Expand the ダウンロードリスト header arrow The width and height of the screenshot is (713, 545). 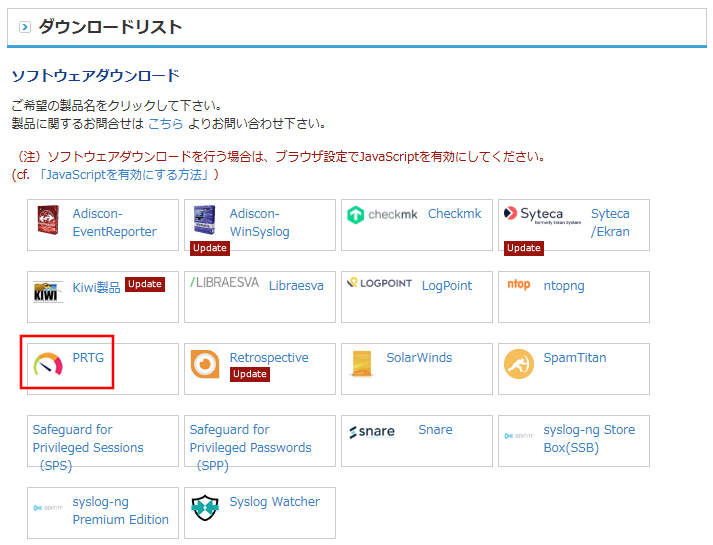pyautogui.click(x=24, y=27)
